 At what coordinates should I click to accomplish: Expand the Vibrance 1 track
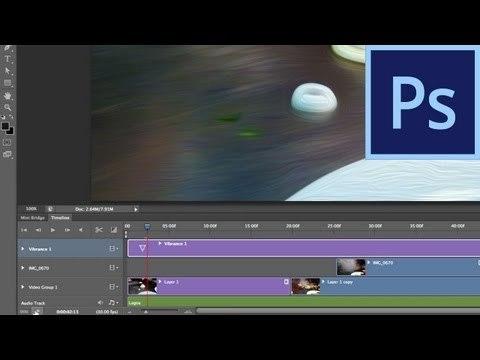pyautogui.click(x=22, y=249)
